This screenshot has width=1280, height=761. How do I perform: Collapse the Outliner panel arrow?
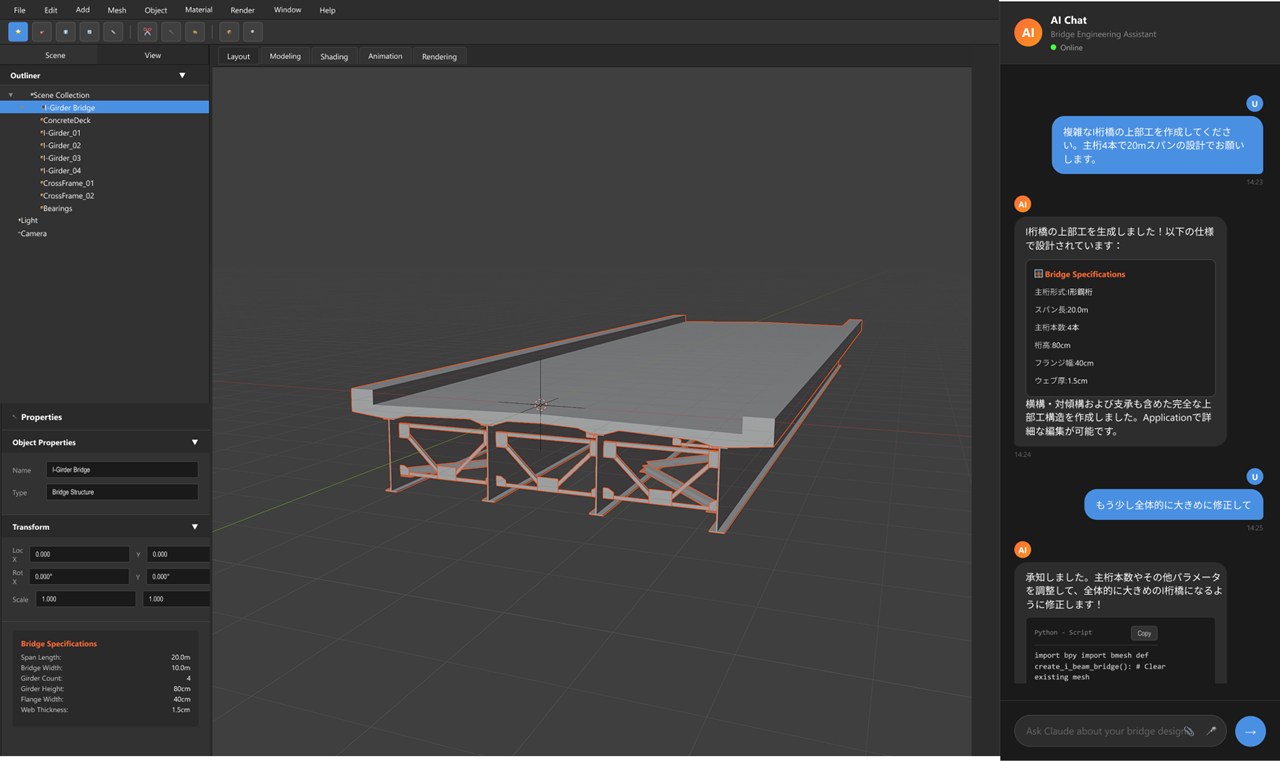(x=182, y=75)
